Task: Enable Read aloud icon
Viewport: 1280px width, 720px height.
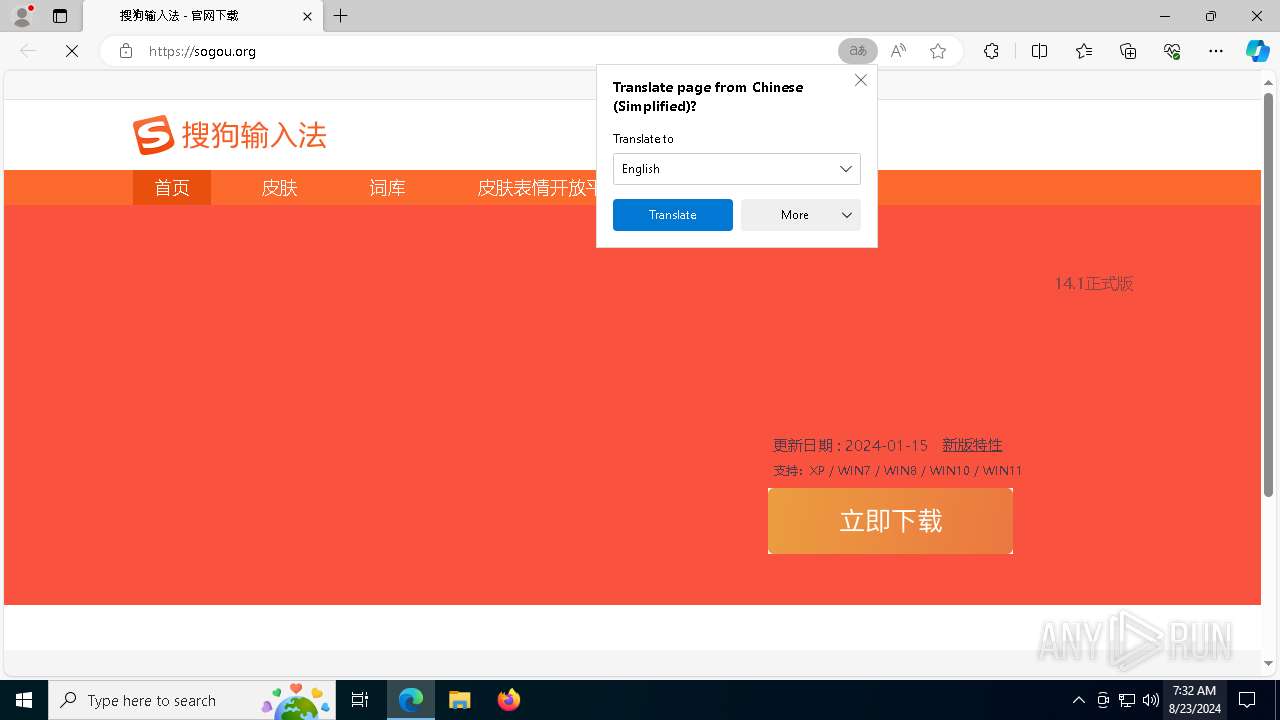Action: pos(898,51)
